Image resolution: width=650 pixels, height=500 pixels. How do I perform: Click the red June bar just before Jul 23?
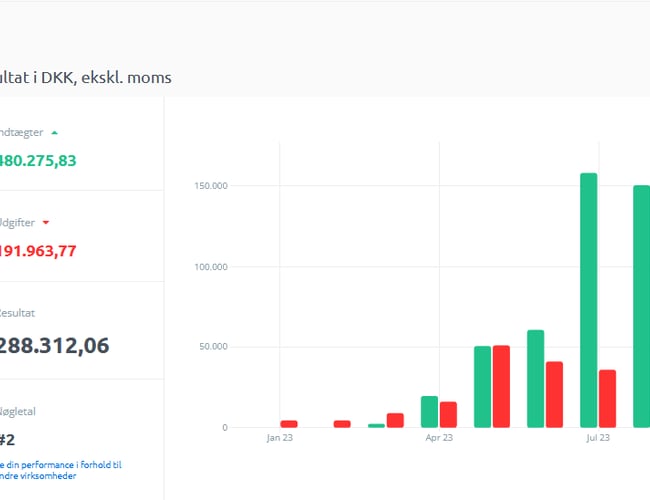554,394
